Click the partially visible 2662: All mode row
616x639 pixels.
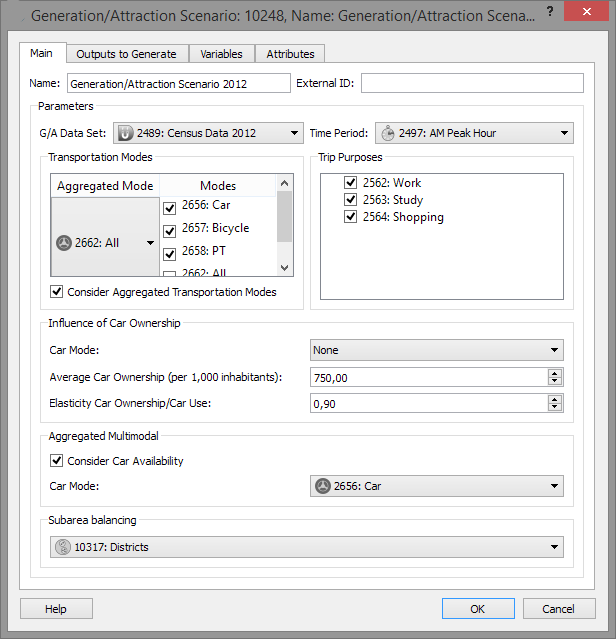coord(218,272)
